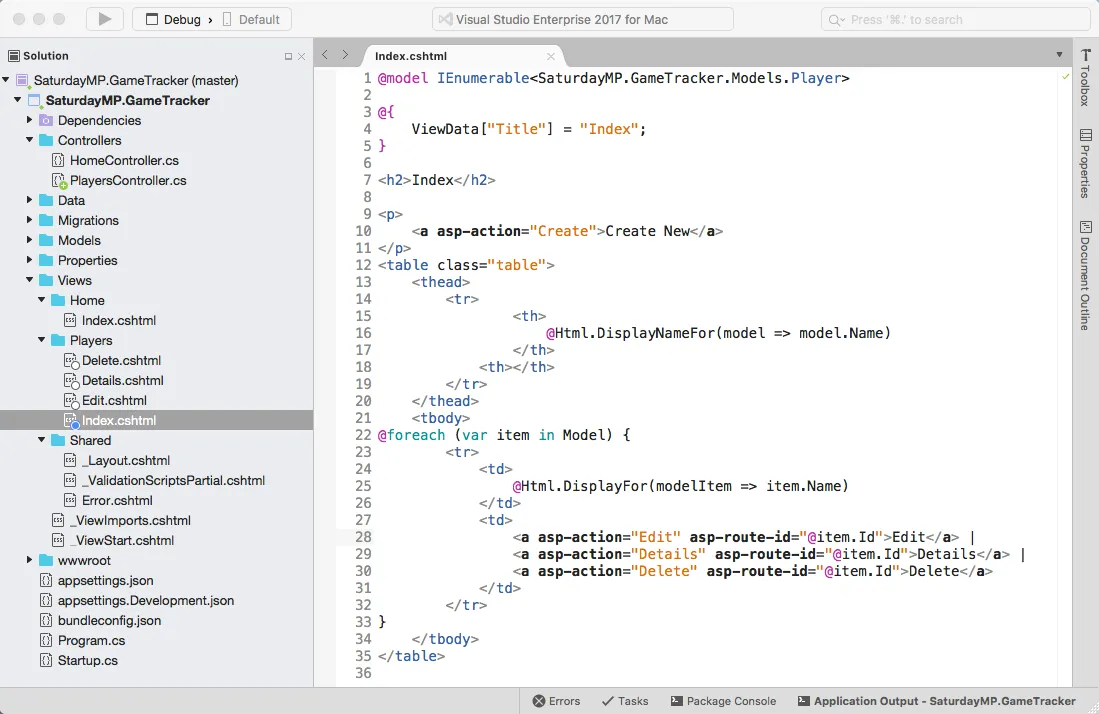Select the bundleconfig.json file icon

(x=46, y=620)
